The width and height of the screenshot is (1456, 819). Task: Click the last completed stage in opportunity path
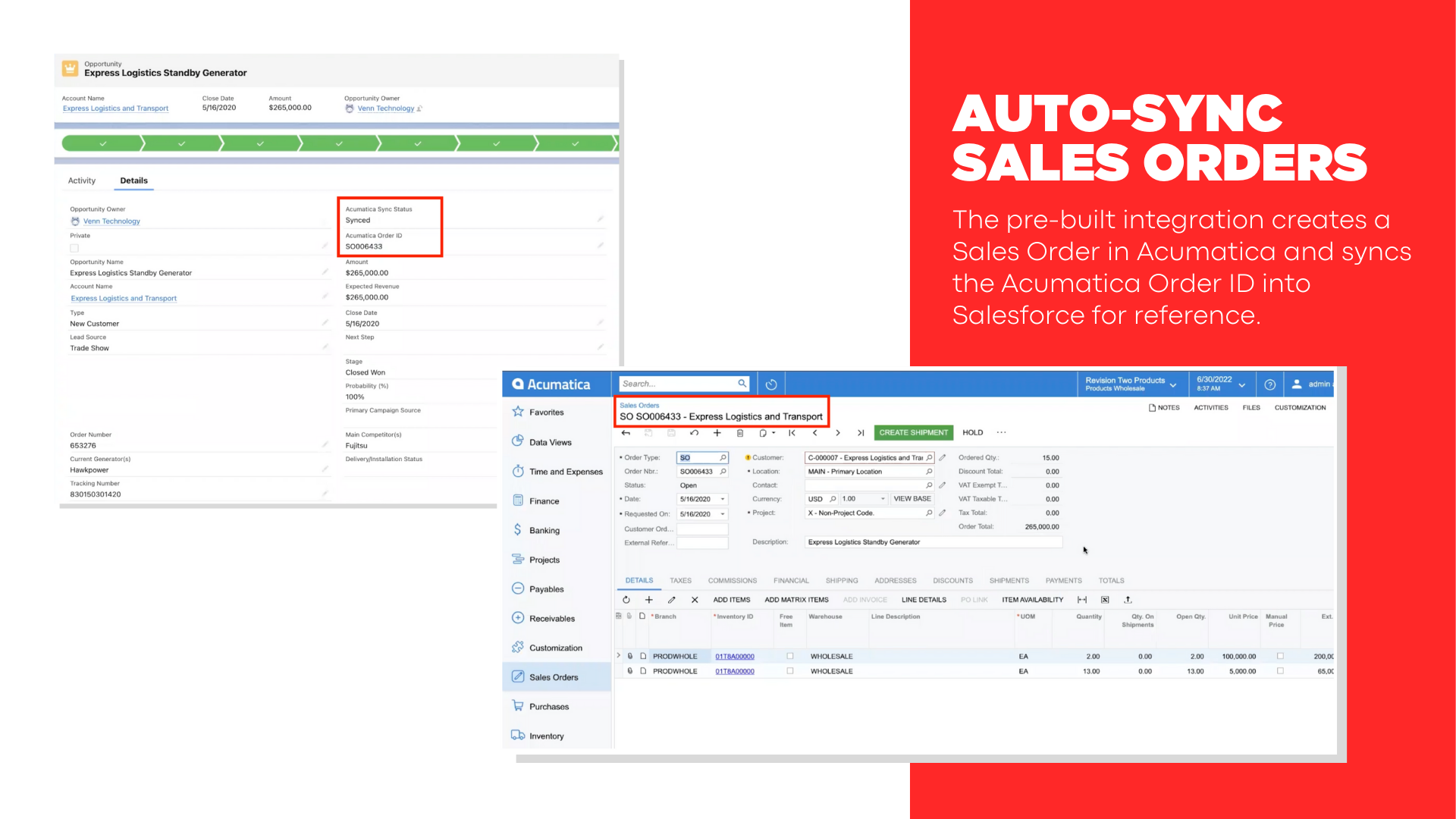coord(576,143)
